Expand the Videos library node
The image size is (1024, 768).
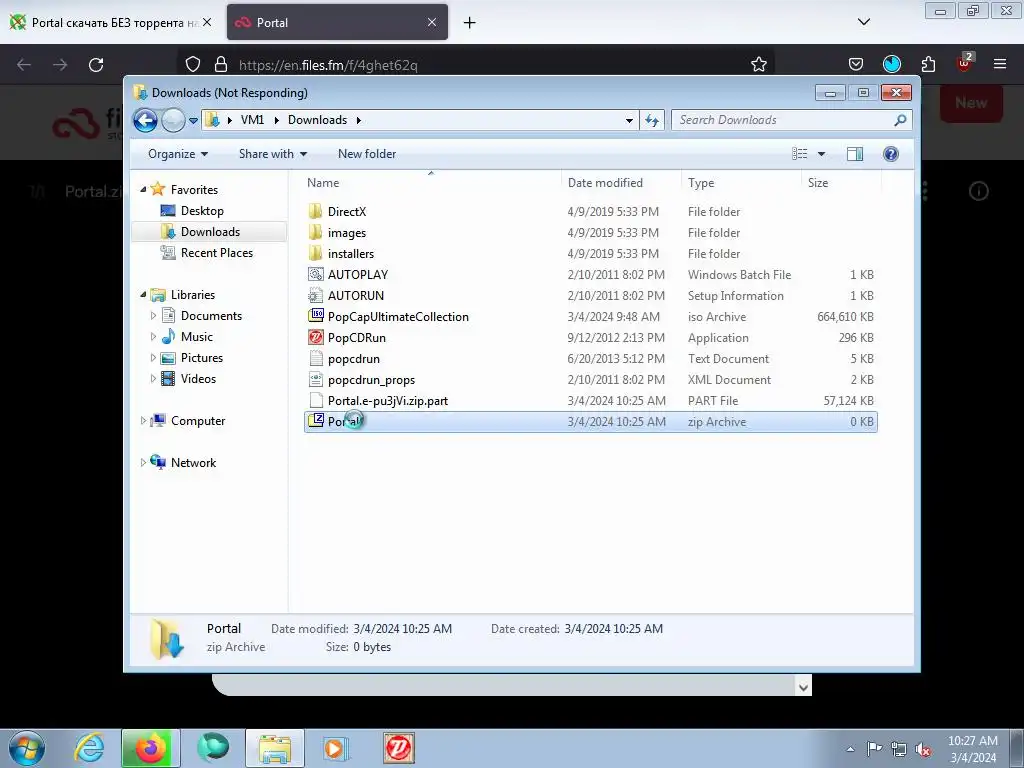tap(153, 379)
